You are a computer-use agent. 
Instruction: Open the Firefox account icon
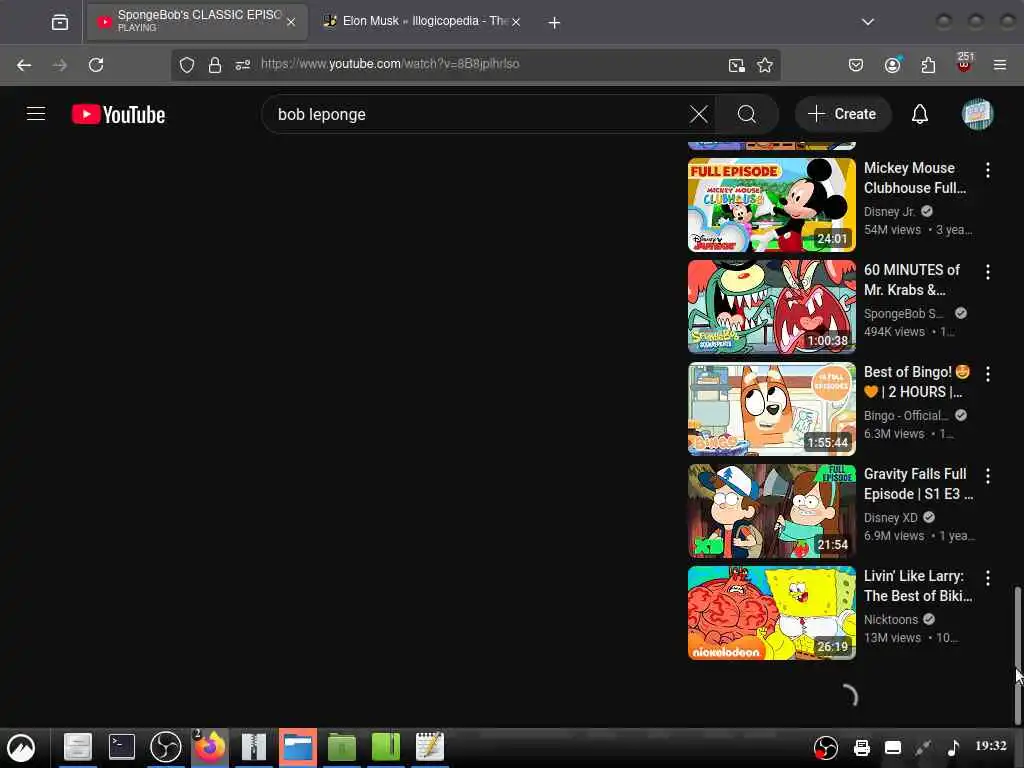(x=892, y=65)
